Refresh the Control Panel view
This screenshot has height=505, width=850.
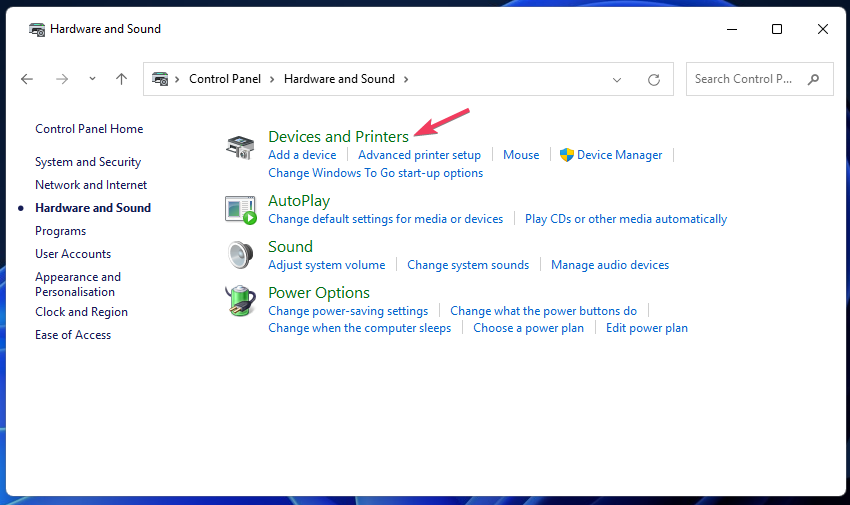(654, 80)
